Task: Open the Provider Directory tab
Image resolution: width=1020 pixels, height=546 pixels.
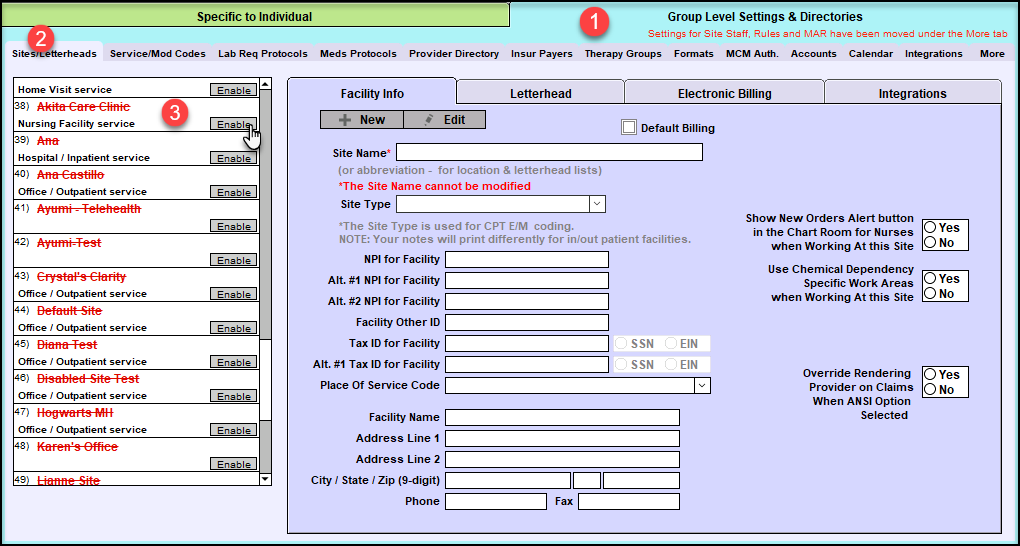Action: tap(453, 54)
